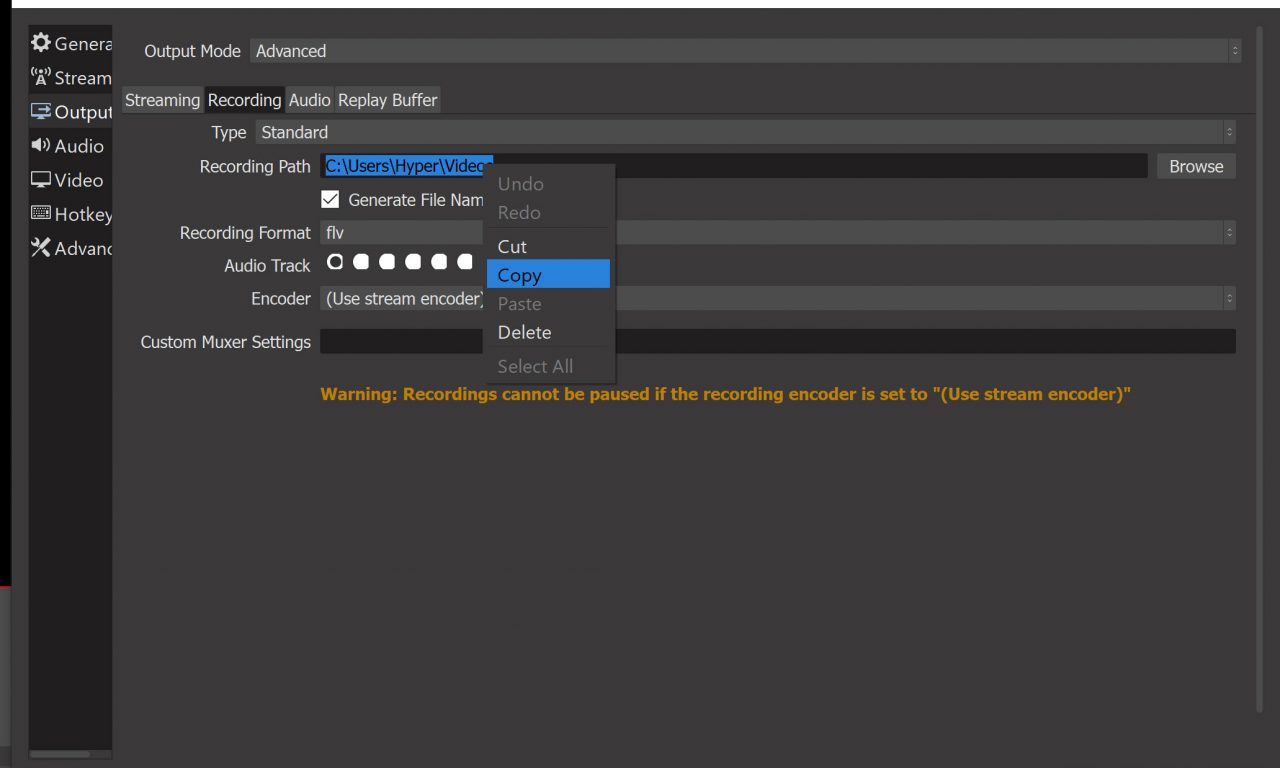
Task: Select the Stream antenna icon
Action: point(41,77)
